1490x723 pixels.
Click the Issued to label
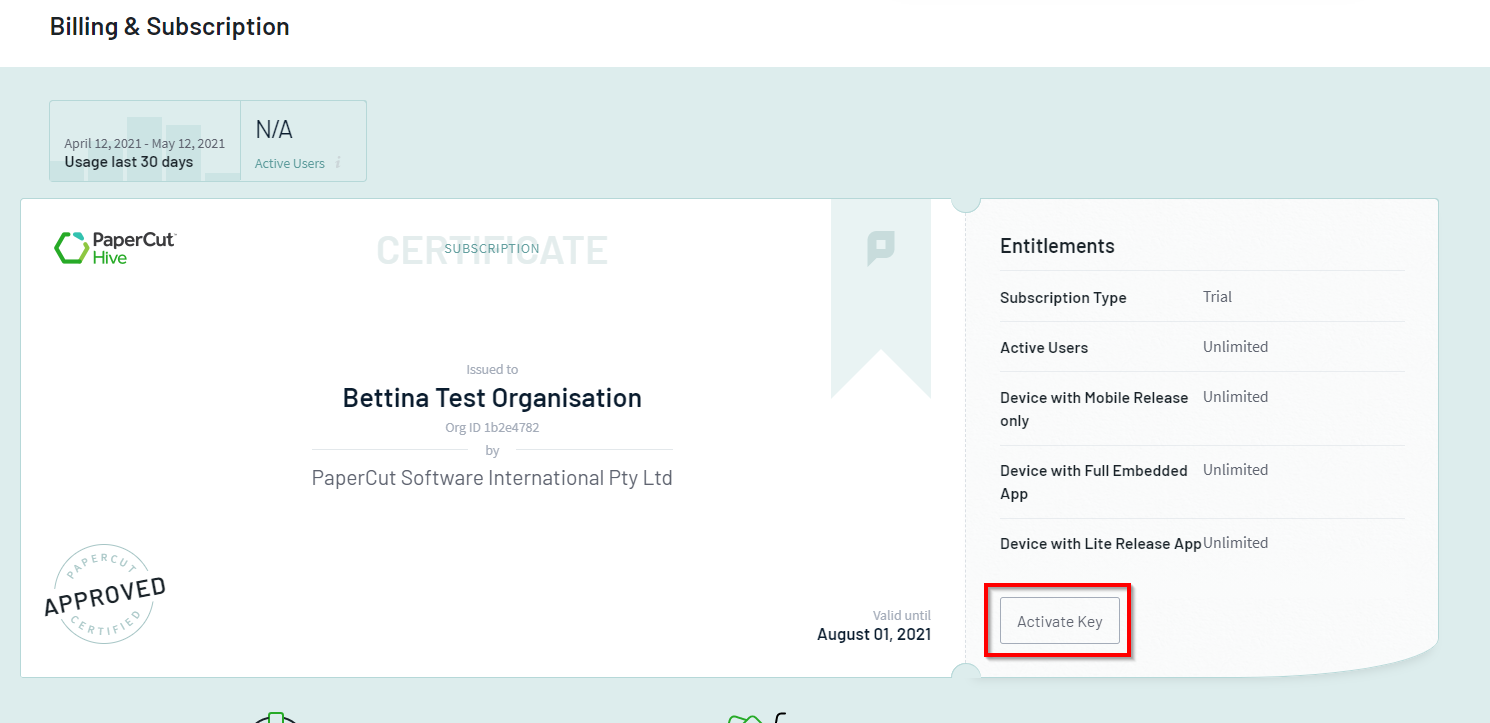coord(492,369)
